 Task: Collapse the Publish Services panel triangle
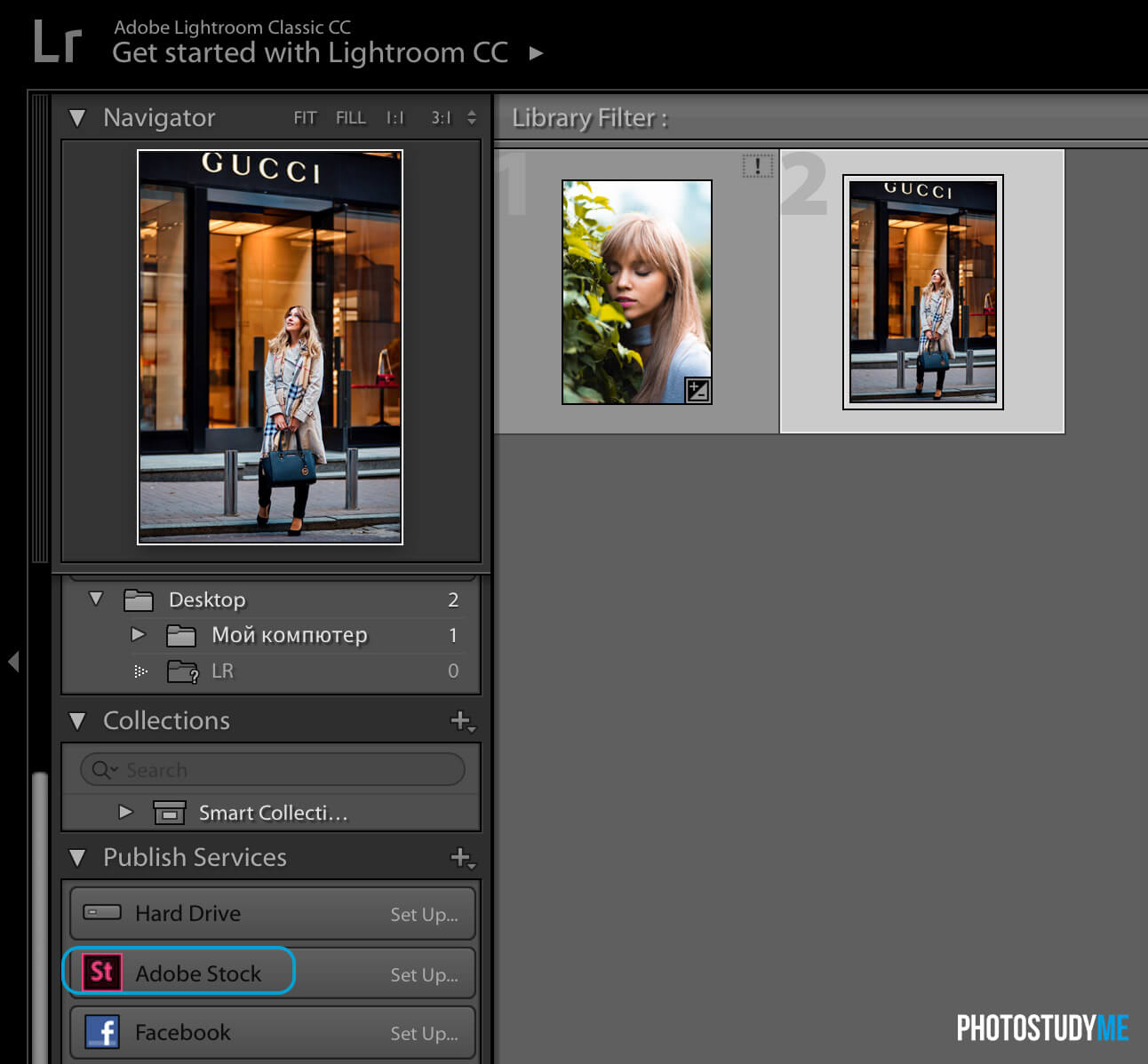tap(77, 858)
